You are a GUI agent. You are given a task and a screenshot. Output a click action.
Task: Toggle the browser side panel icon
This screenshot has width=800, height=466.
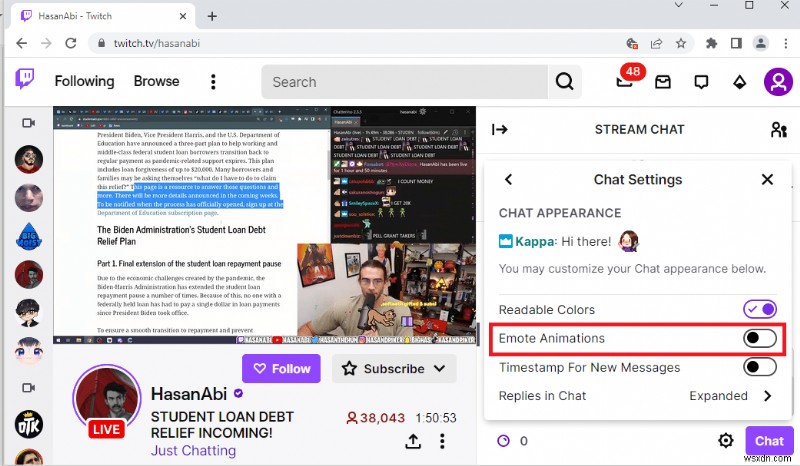coord(736,43)
